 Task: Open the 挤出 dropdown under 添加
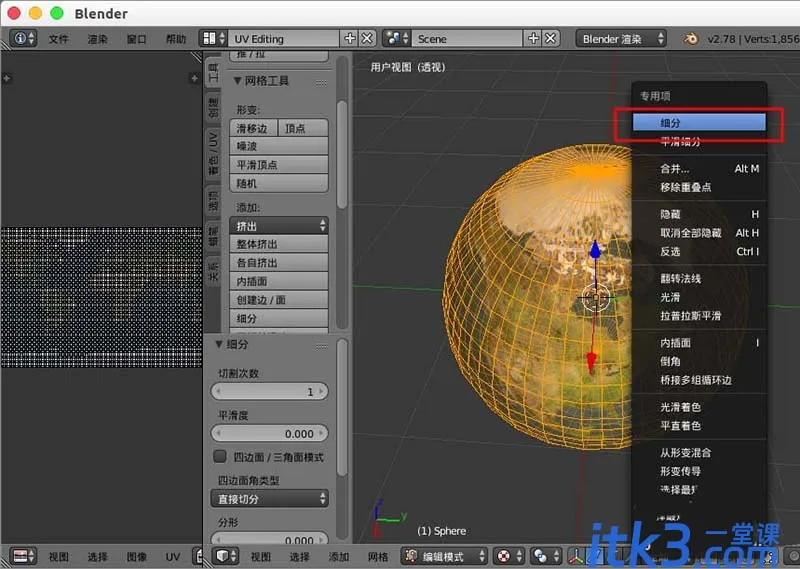pos(279,226)
